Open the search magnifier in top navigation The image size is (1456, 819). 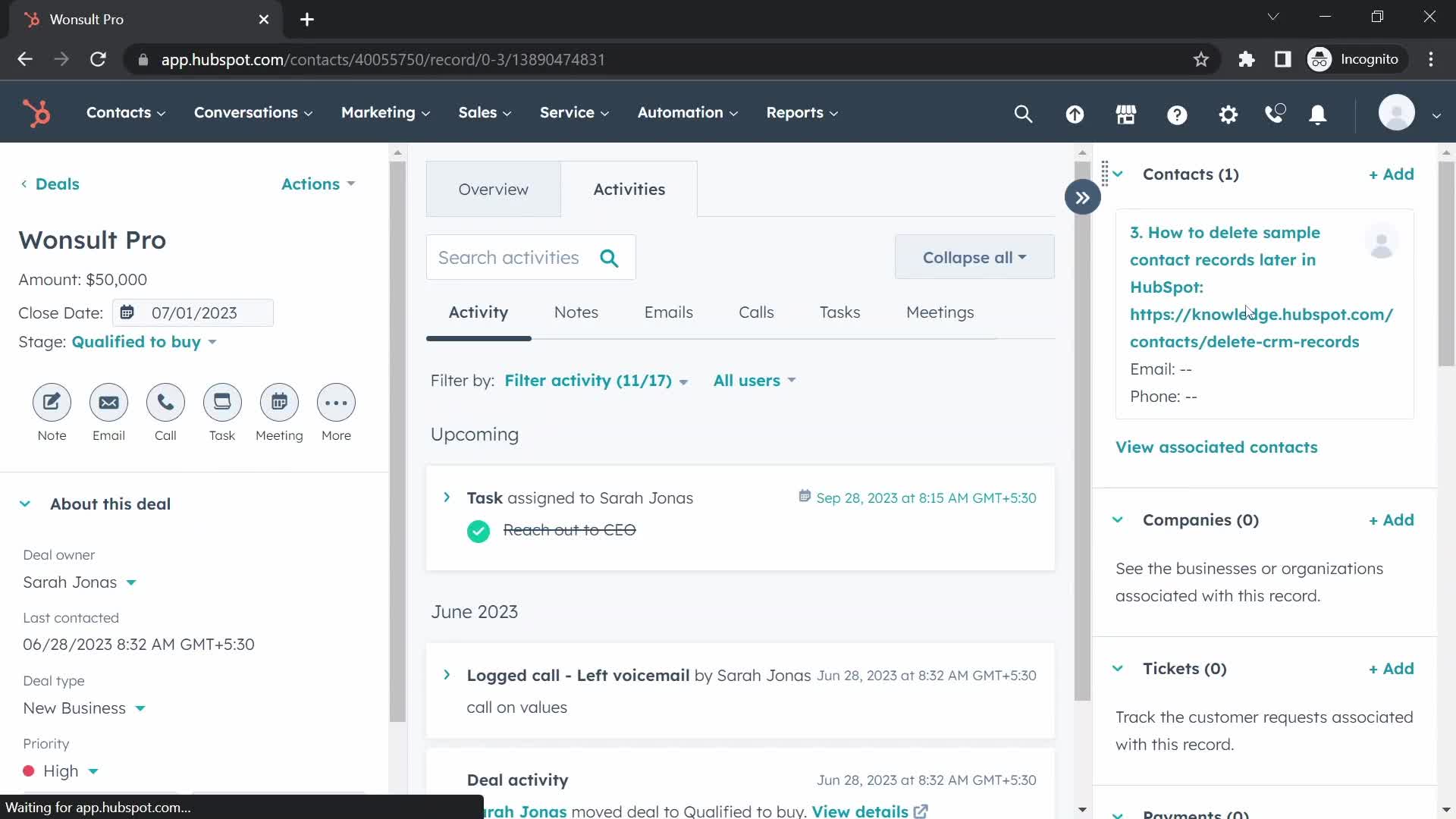click(x=1023, y=114)
